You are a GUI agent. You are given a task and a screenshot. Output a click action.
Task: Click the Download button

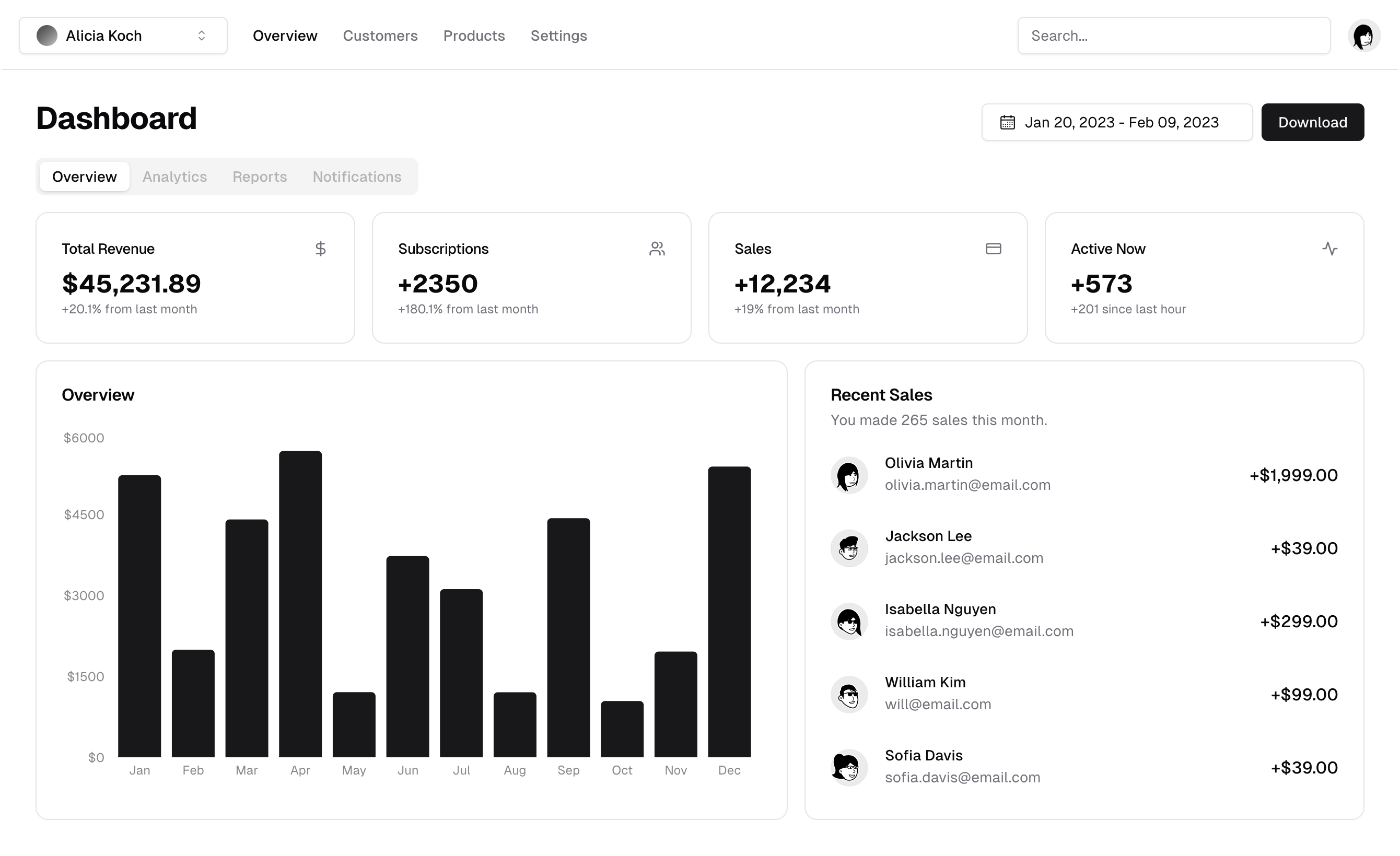tap(1312, 122)
